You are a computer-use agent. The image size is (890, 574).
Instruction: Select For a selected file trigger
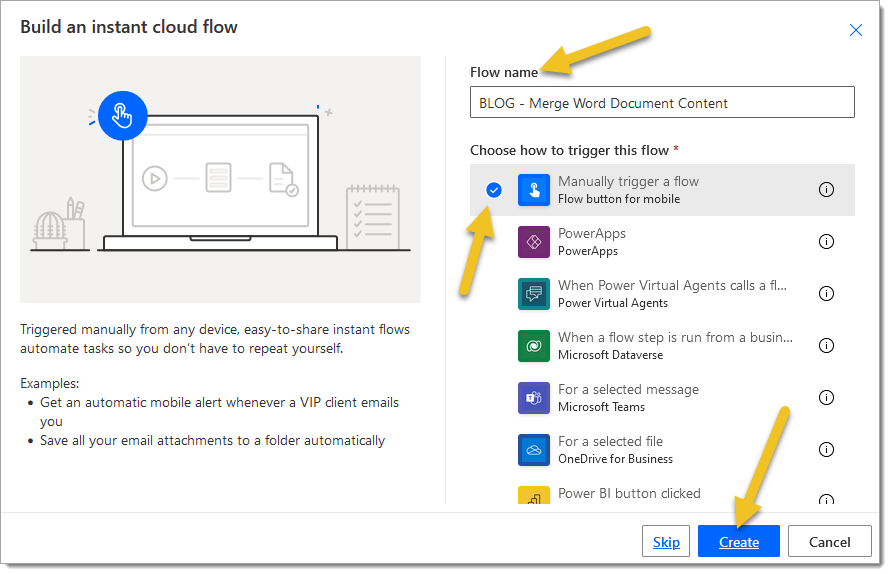click(x=662, y=450)
